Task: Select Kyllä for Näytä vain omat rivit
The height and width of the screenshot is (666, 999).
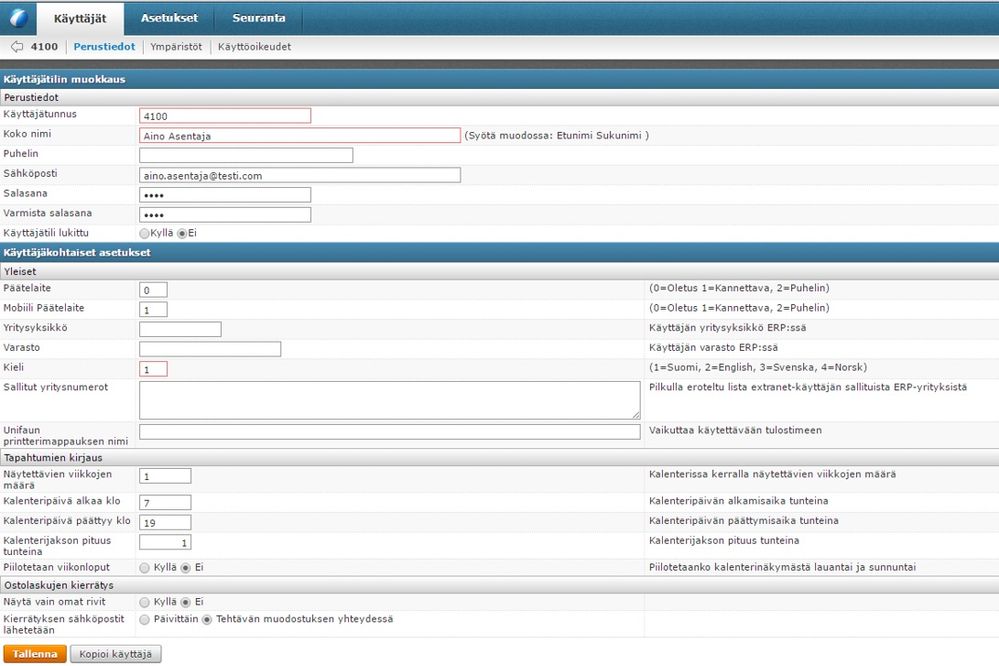Action: tap(145, 602)
